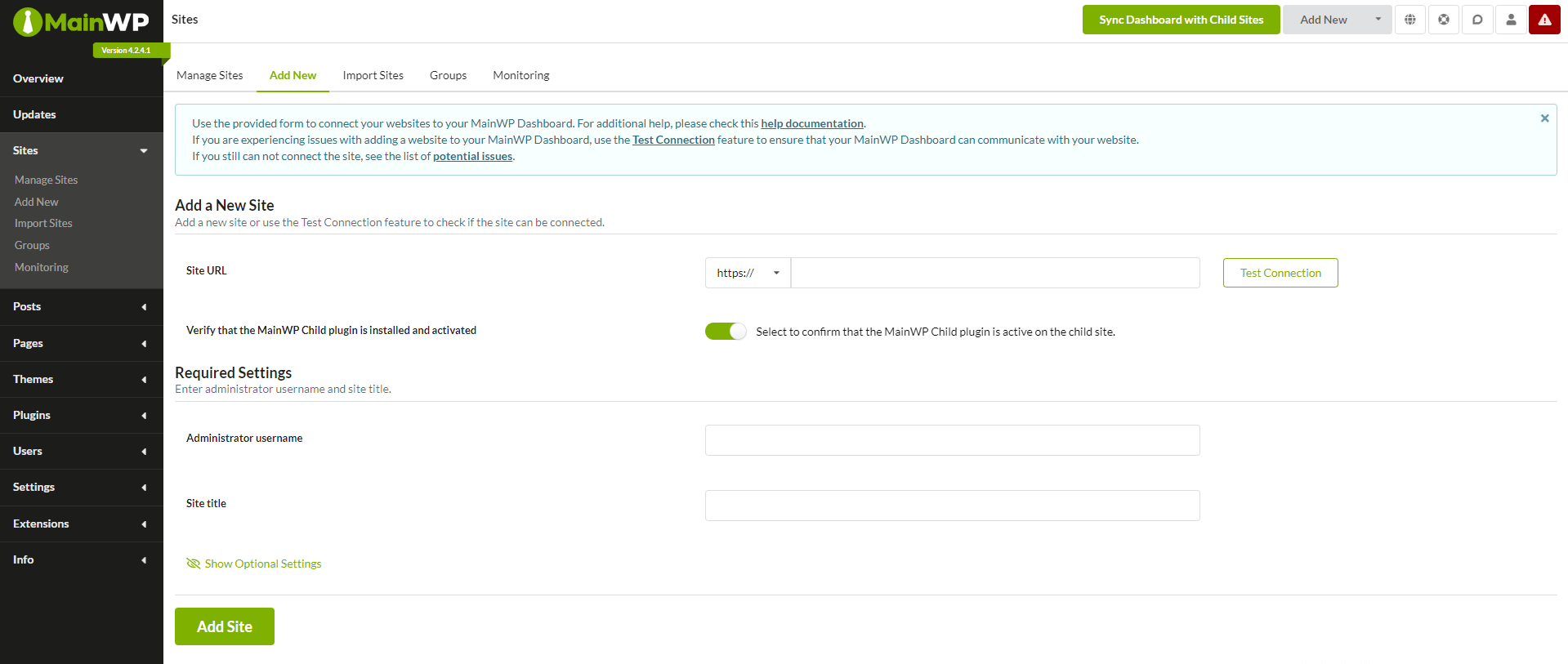Click the MainWP logo
Viewport: 1568px width, 664px height.
click(x=81, y=22)
